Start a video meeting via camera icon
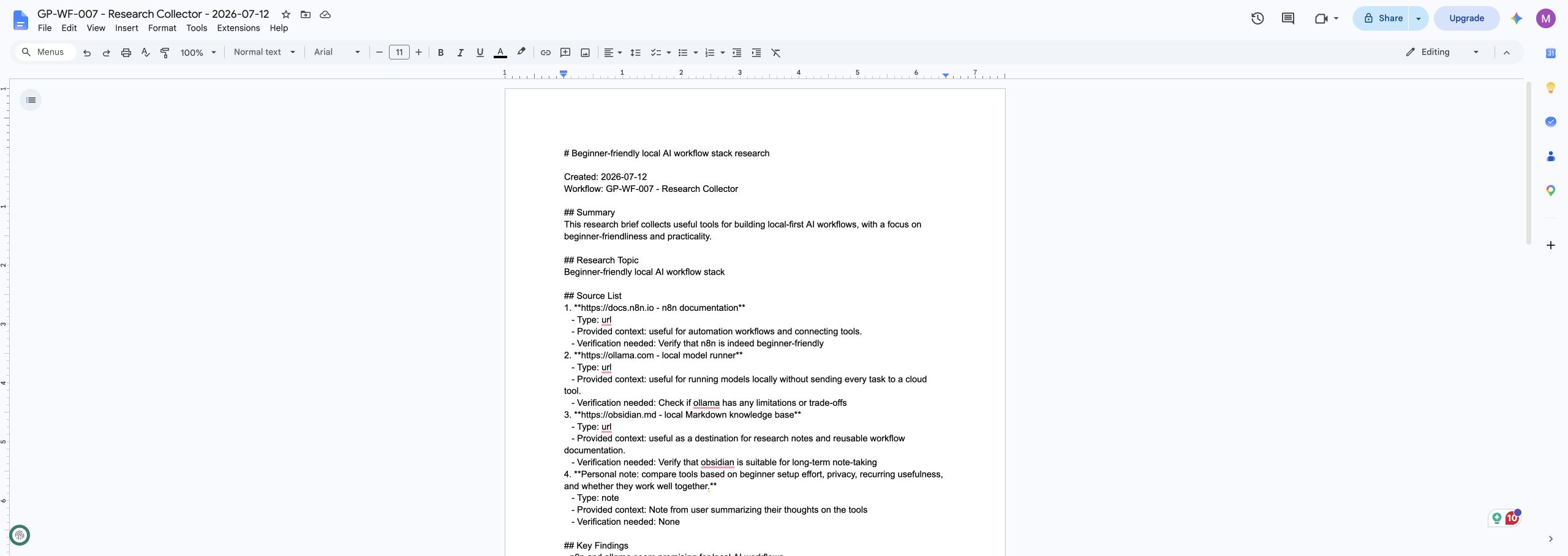This screenshot has height=556, width=1568. 1321,18
